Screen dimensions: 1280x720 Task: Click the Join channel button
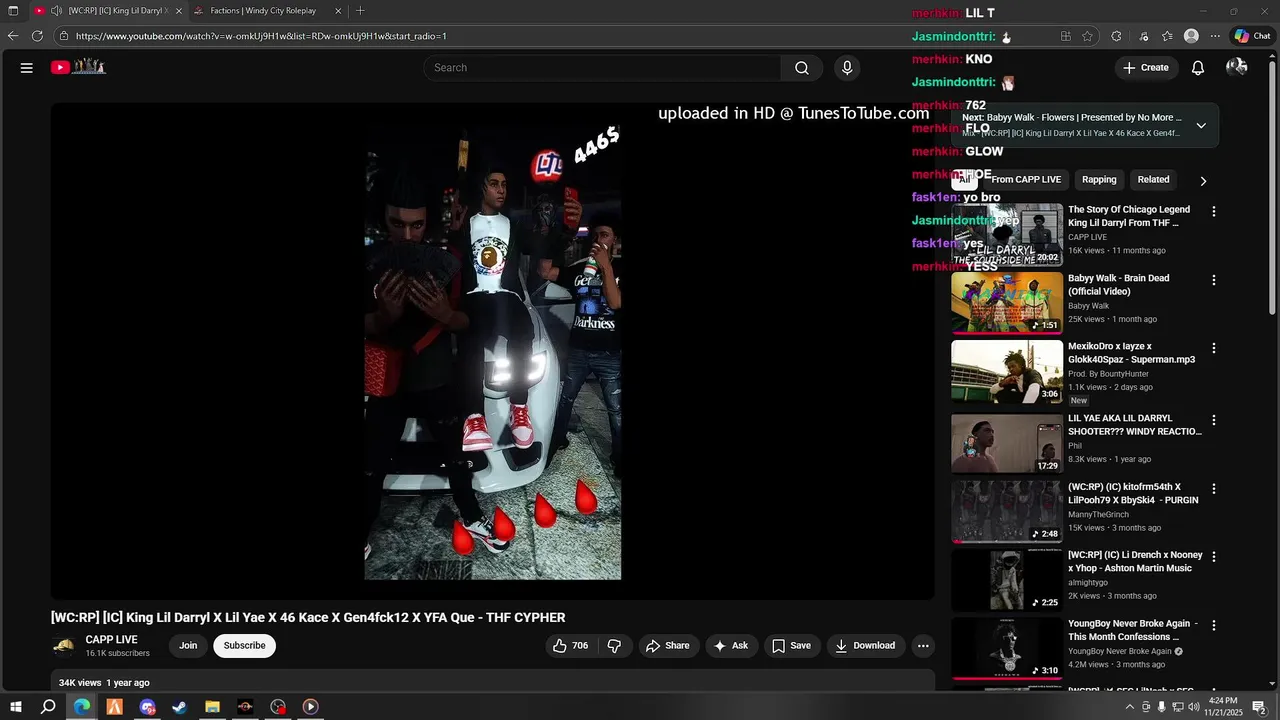coord(188,646)
